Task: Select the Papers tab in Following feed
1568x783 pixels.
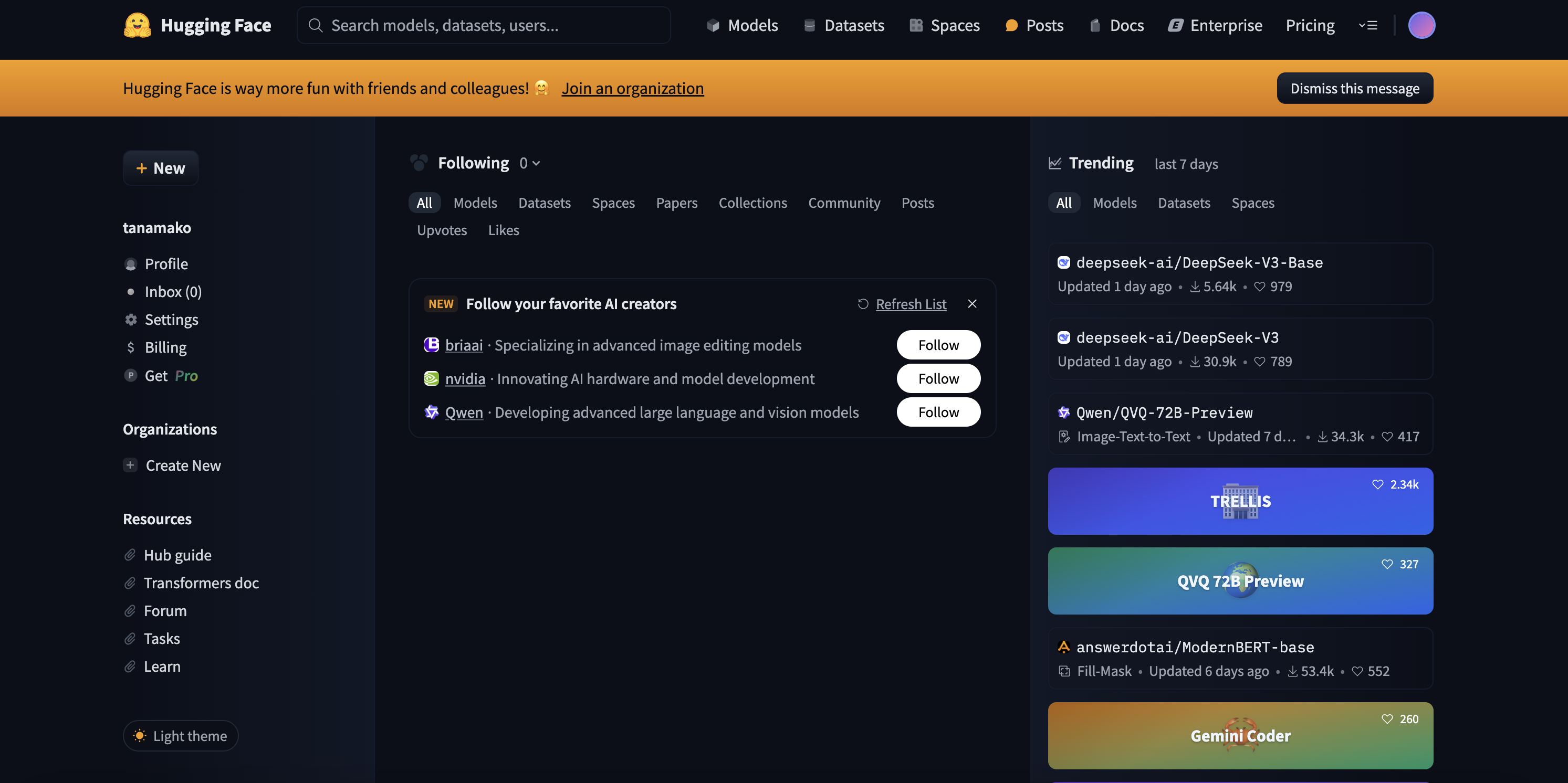Action: click(x=676, y=203)
